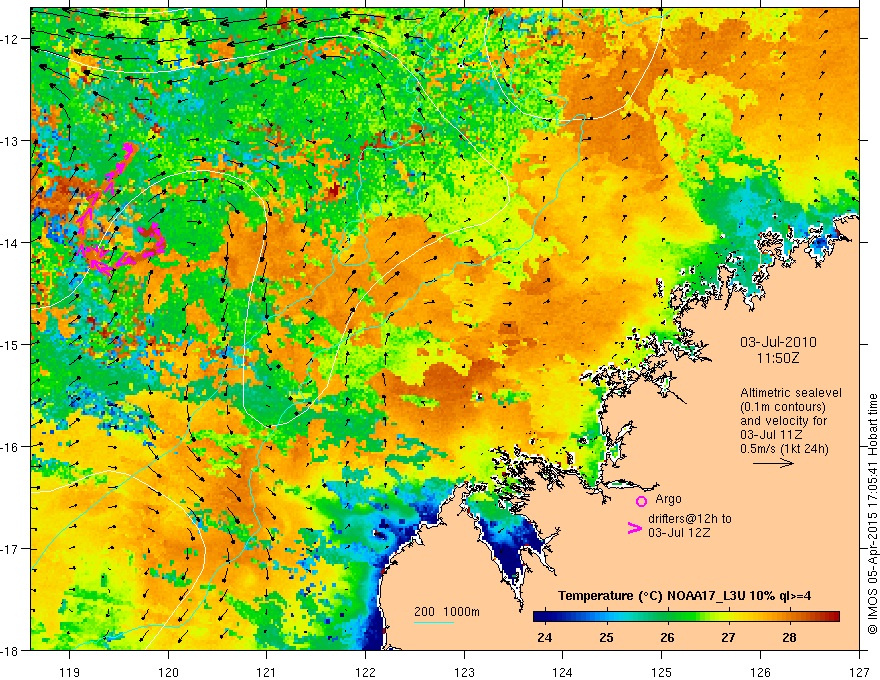
Task: Click the latitude axis label -17
Action: pyautogui.click(x=11, y=549)
